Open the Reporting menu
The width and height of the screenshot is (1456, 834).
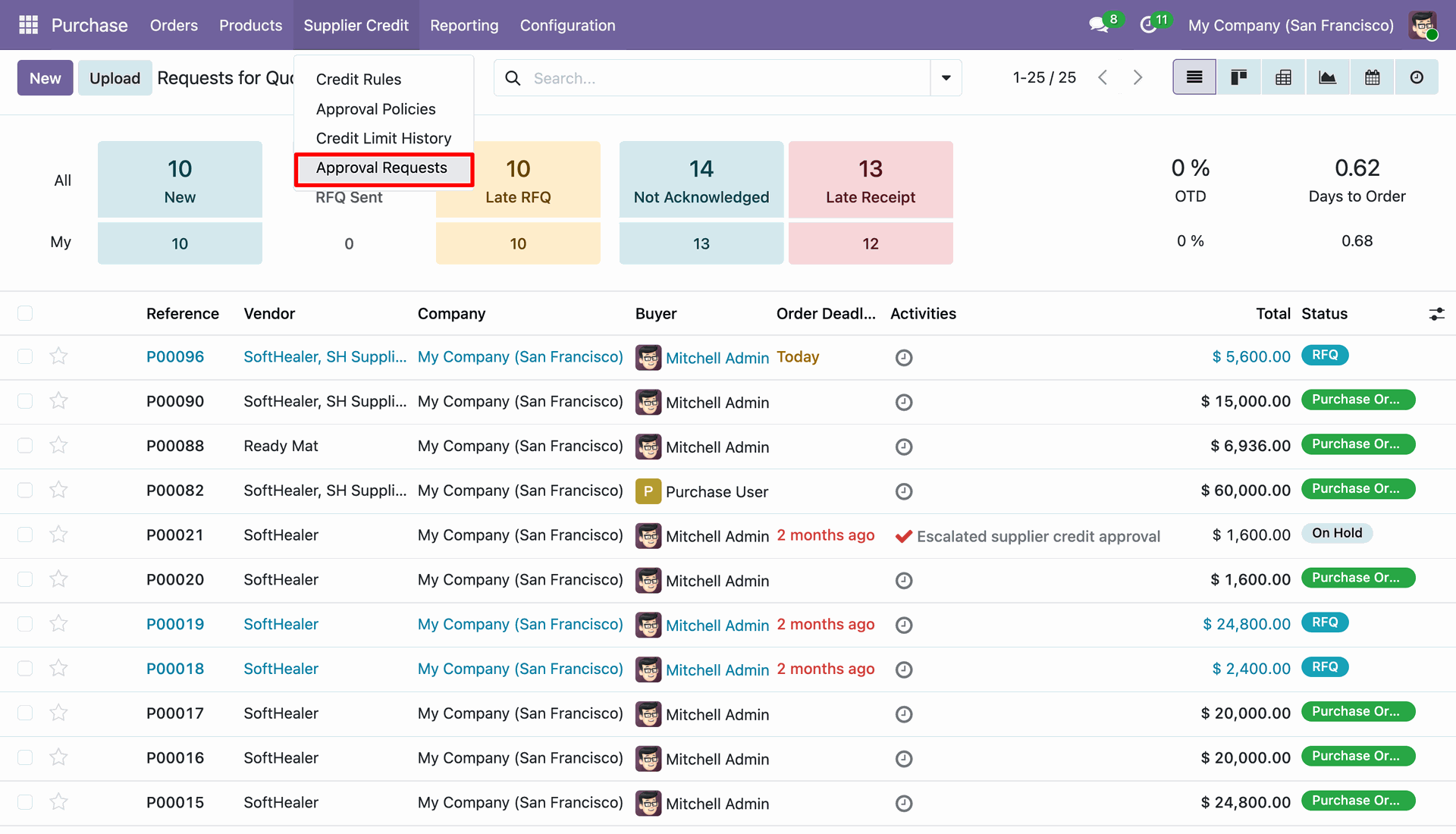coord(464,25)
